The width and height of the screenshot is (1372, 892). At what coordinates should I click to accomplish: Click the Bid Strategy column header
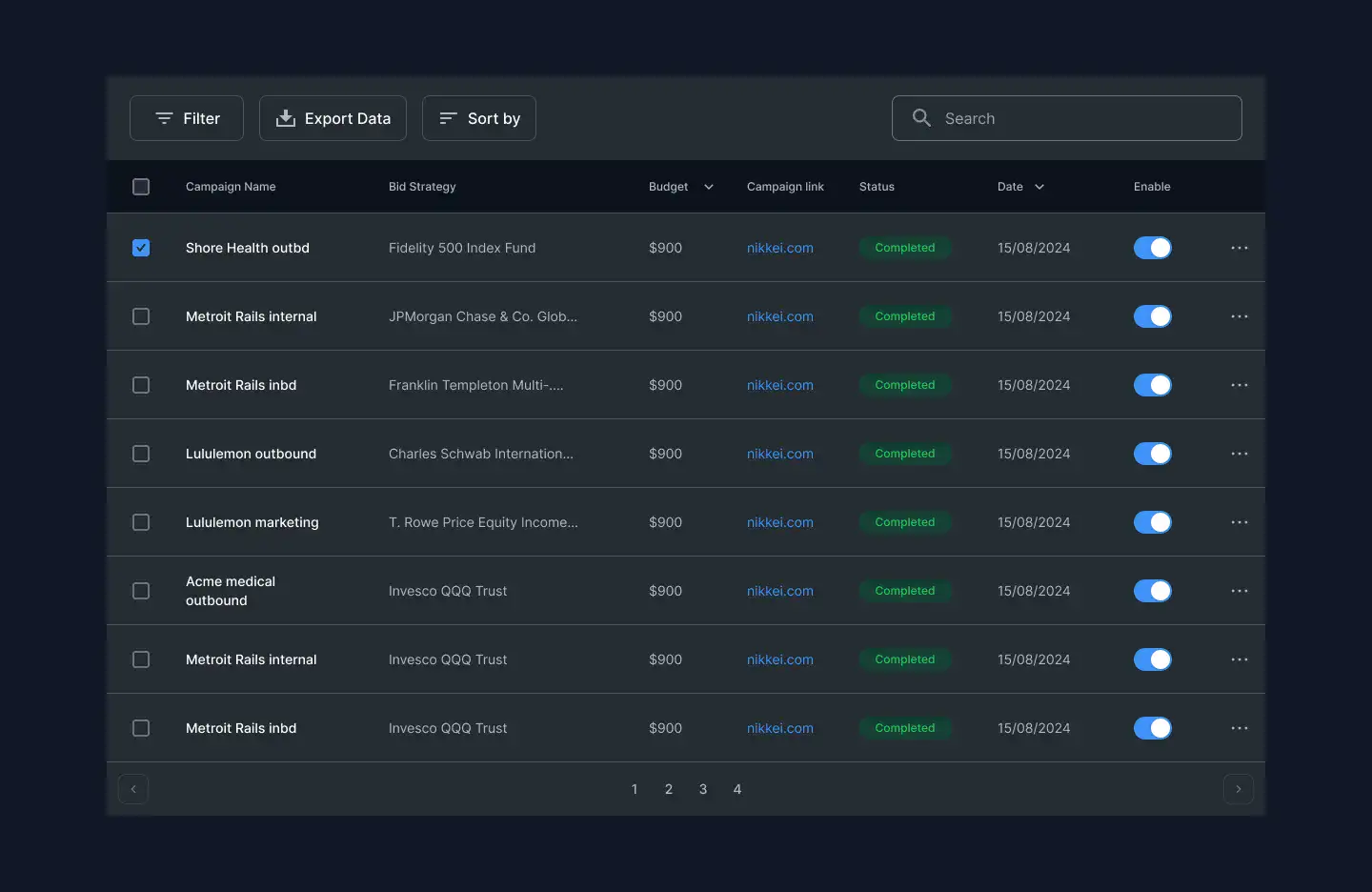tap(422, 187)
